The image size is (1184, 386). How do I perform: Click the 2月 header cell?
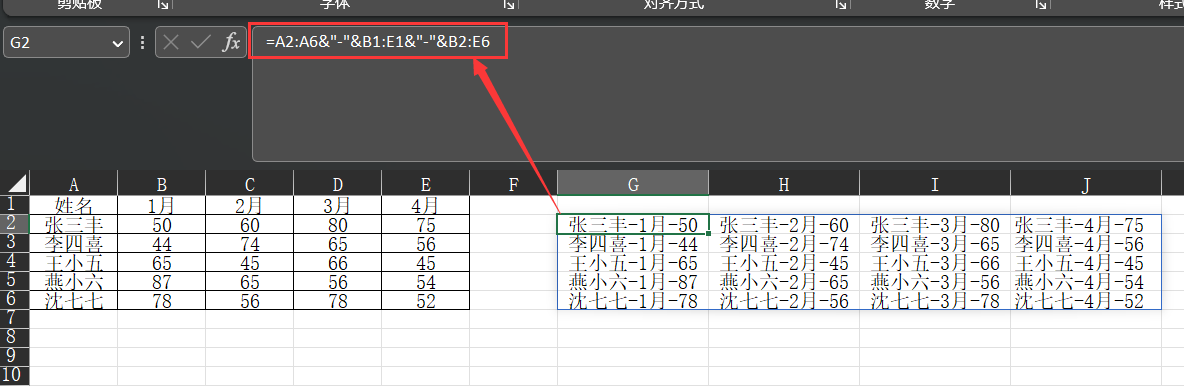point(250,205)
